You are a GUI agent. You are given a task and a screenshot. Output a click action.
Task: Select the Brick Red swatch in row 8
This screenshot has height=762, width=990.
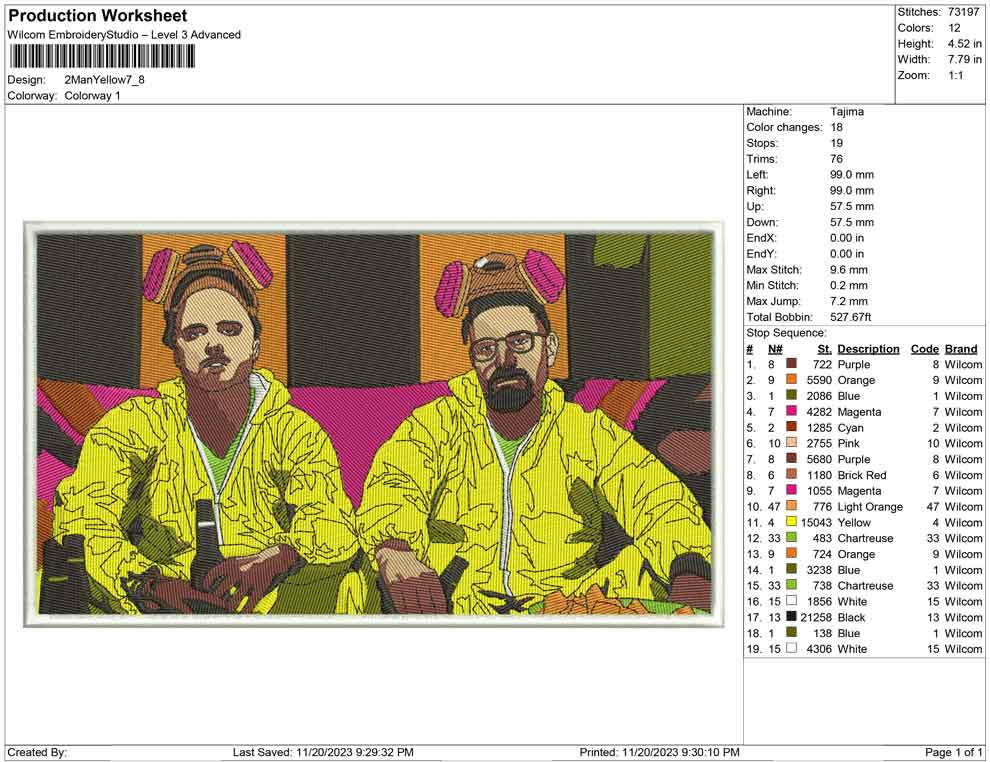click(x=791, y=475)
